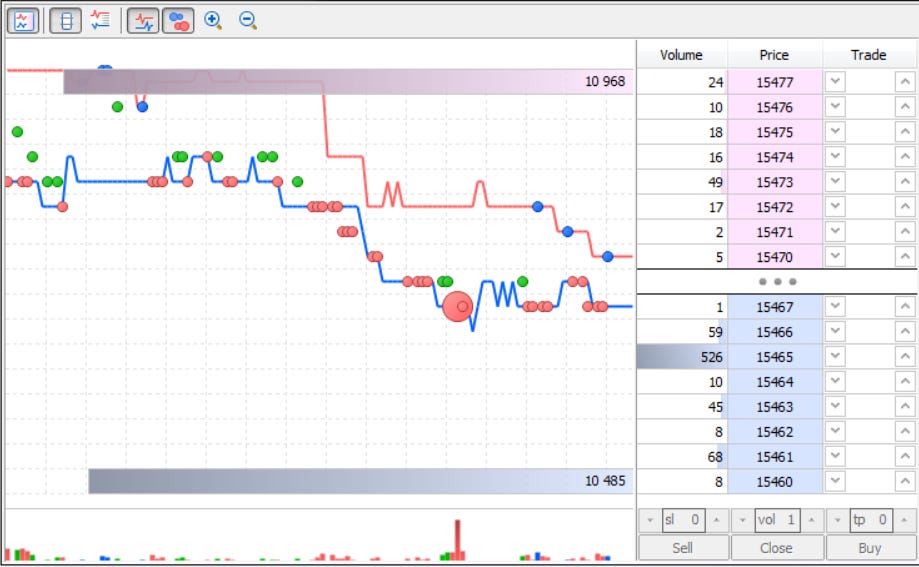
Task: Click the down arrow in the 15462 row
Action: click(835, 431)
